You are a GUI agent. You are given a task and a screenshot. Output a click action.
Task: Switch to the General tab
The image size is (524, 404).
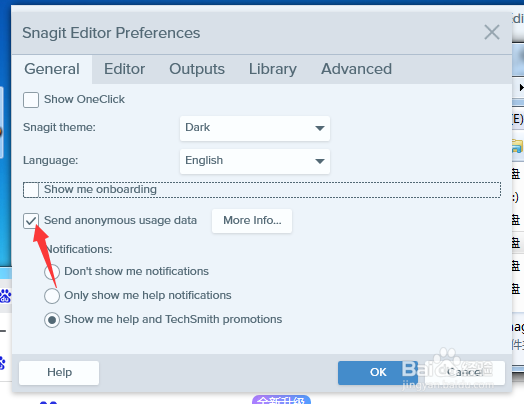click(x=52, y=69)
